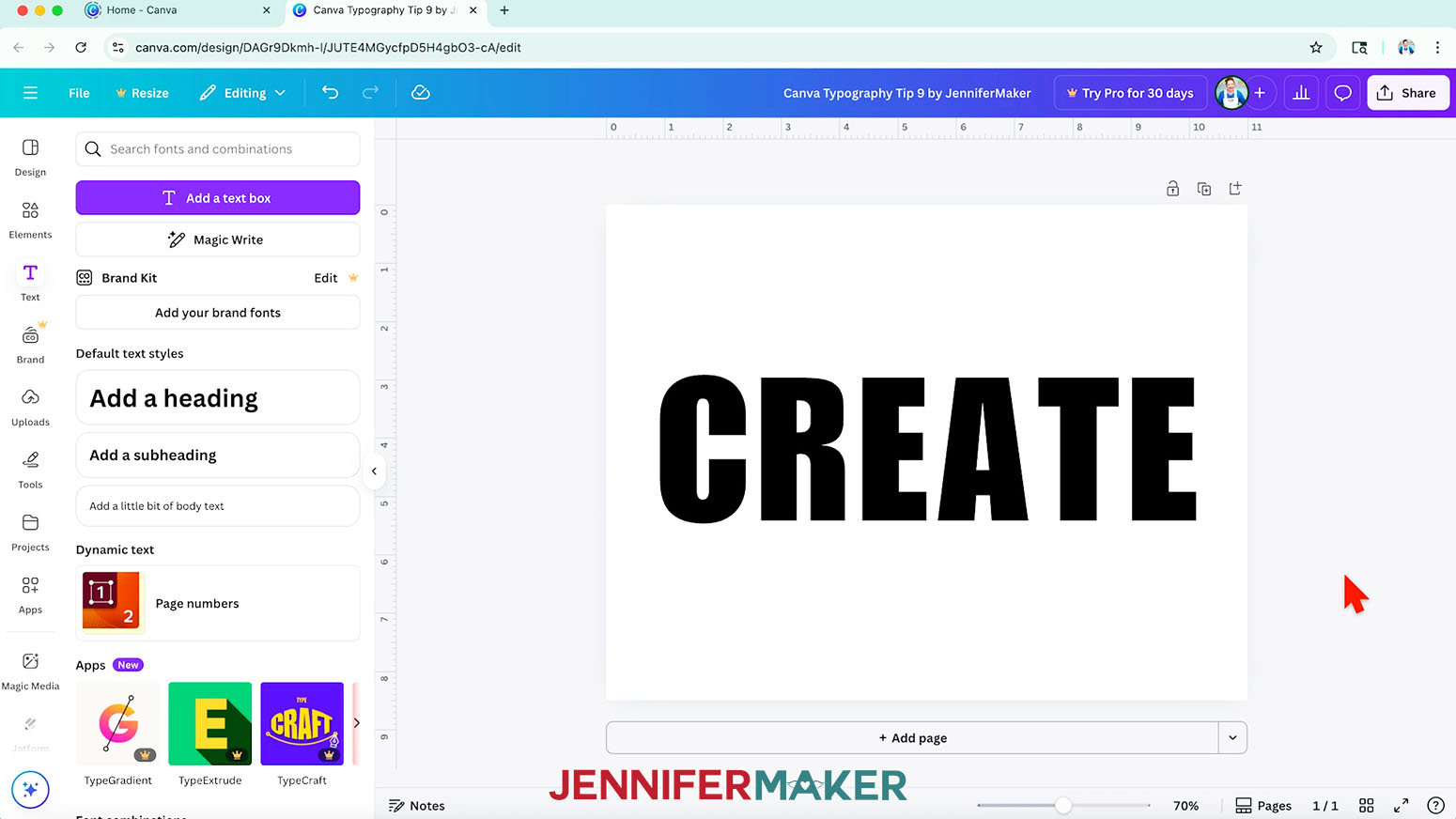The image size is (1456, 819).
Task: Open the Brand panel
Action: 30,345
